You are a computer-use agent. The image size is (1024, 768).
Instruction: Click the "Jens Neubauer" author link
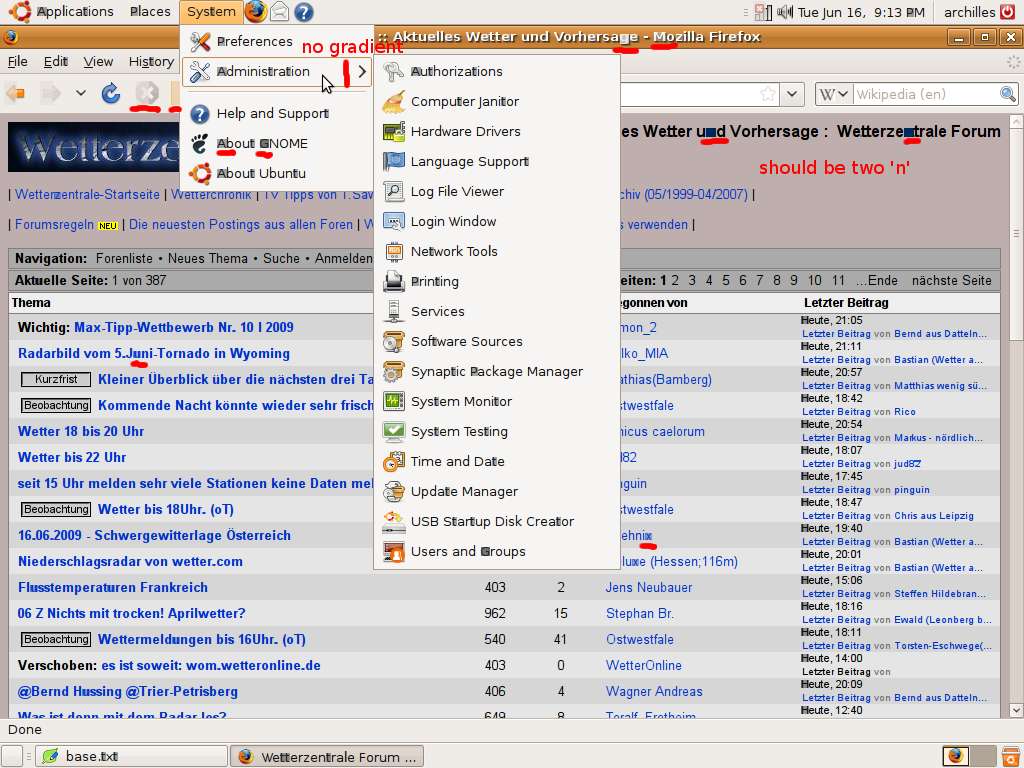(648, 587)
